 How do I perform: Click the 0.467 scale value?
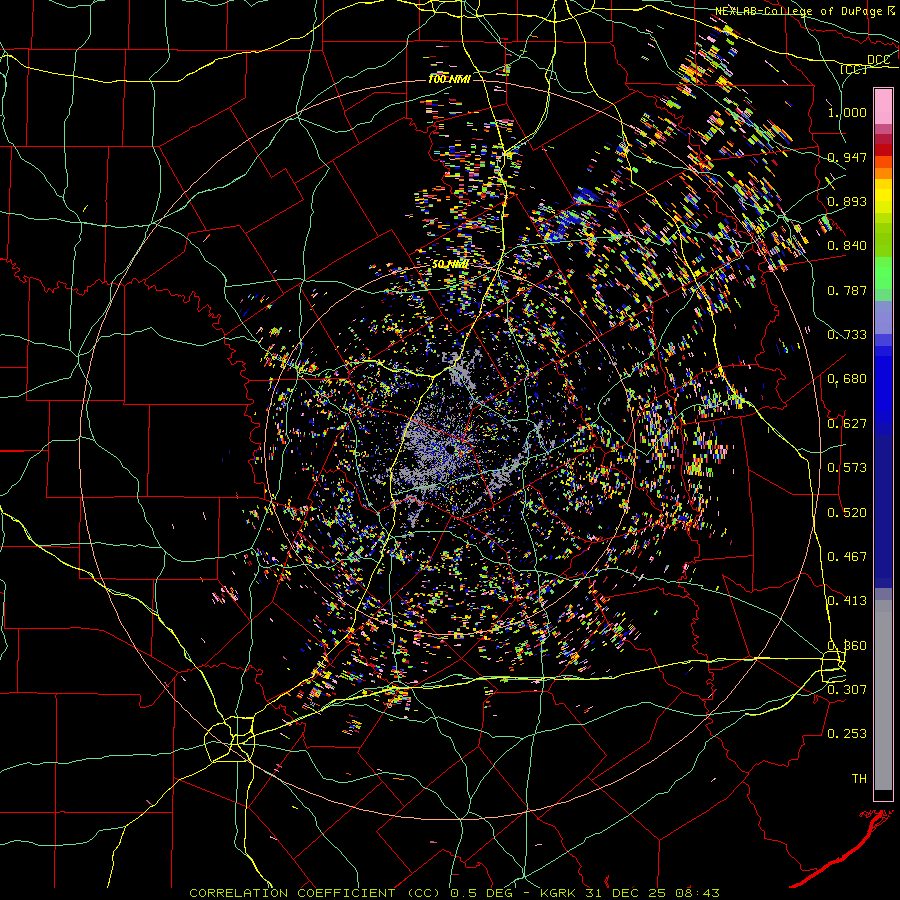(847, 556)
